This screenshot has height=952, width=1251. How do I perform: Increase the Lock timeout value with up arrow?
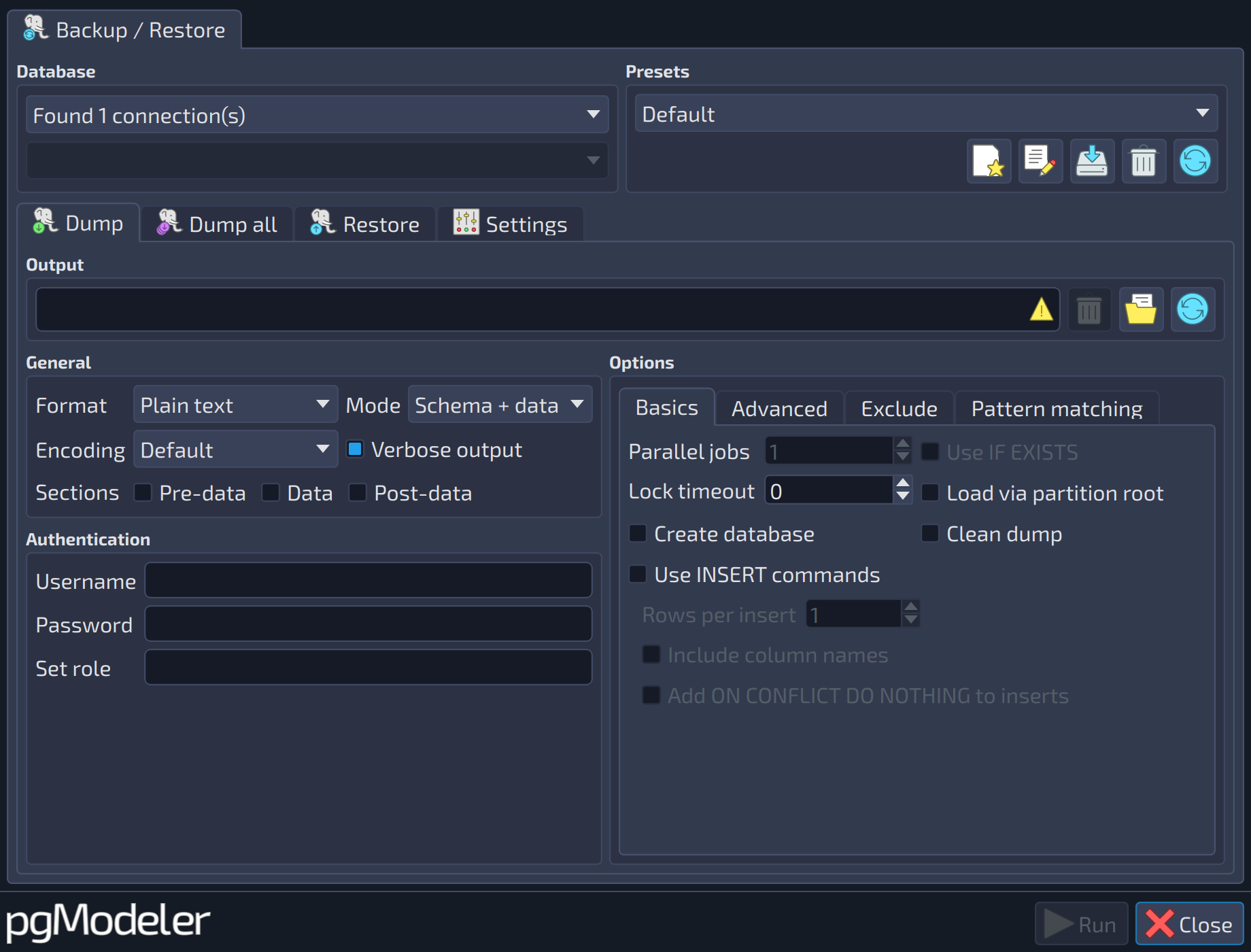(902, 483)
